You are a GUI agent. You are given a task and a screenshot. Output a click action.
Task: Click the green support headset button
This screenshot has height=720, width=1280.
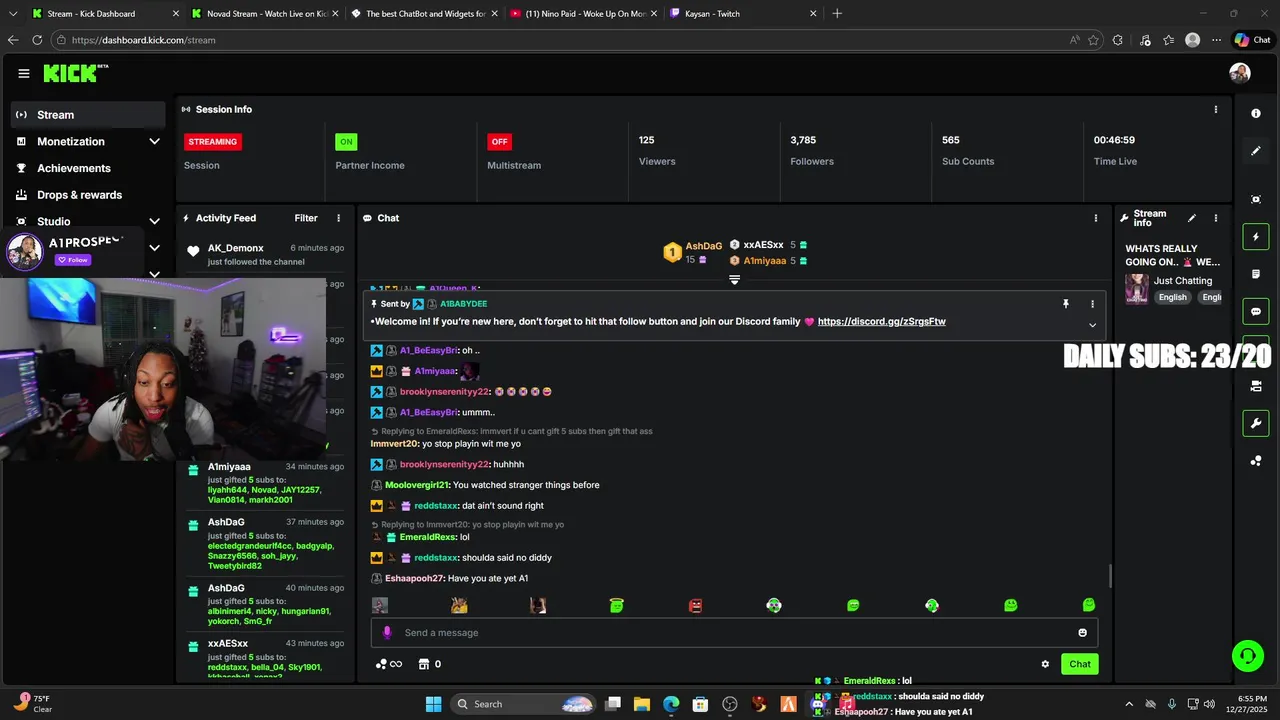point(1247,656)
